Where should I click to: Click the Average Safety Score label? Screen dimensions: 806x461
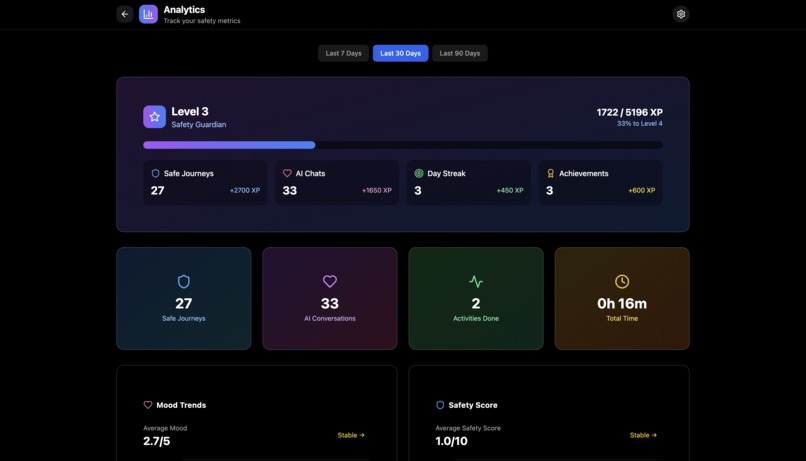pos(468,428)
